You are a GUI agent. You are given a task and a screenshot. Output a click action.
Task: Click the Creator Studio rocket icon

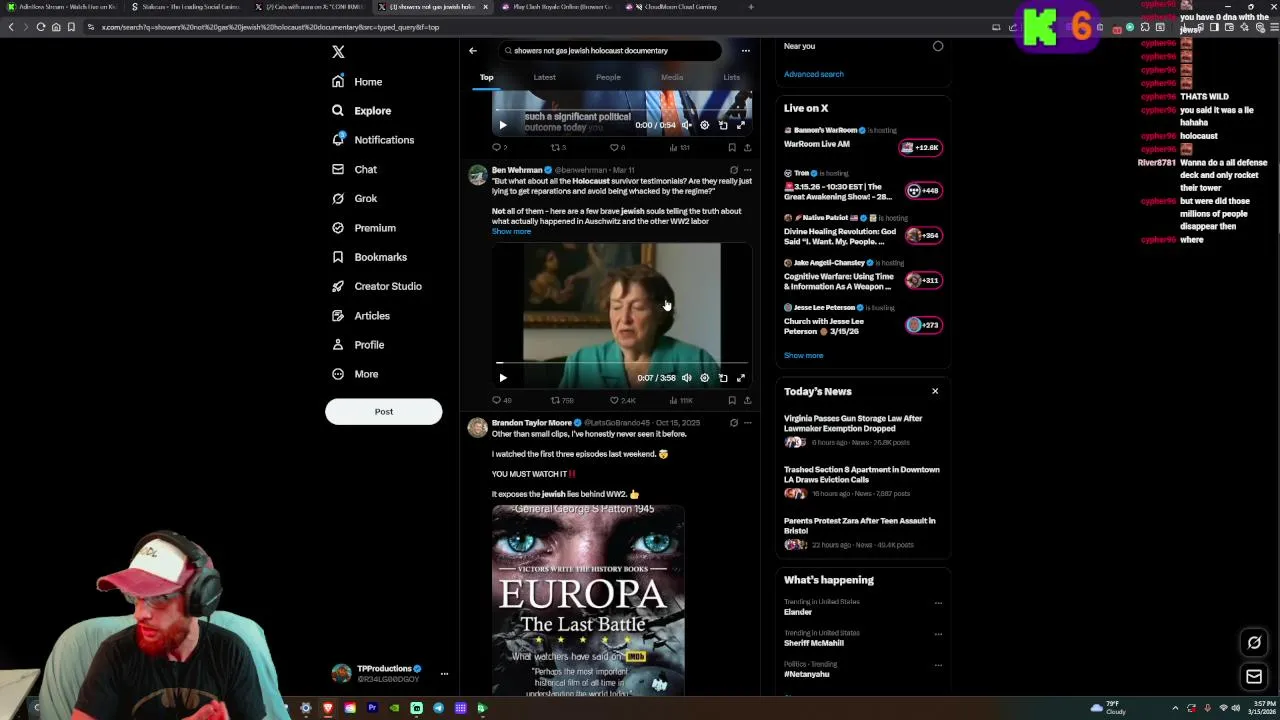[x=338, y=286]
